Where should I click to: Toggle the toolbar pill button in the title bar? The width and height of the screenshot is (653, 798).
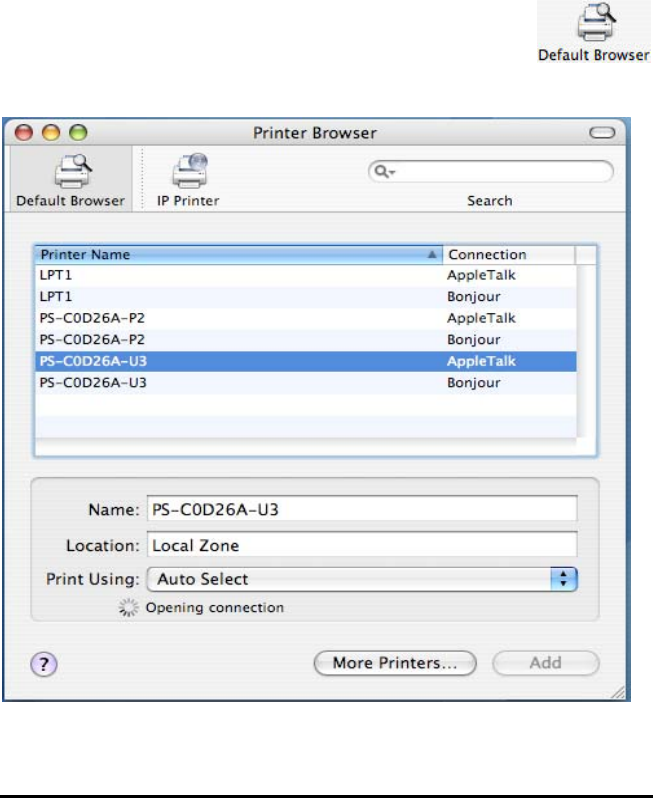602,133
